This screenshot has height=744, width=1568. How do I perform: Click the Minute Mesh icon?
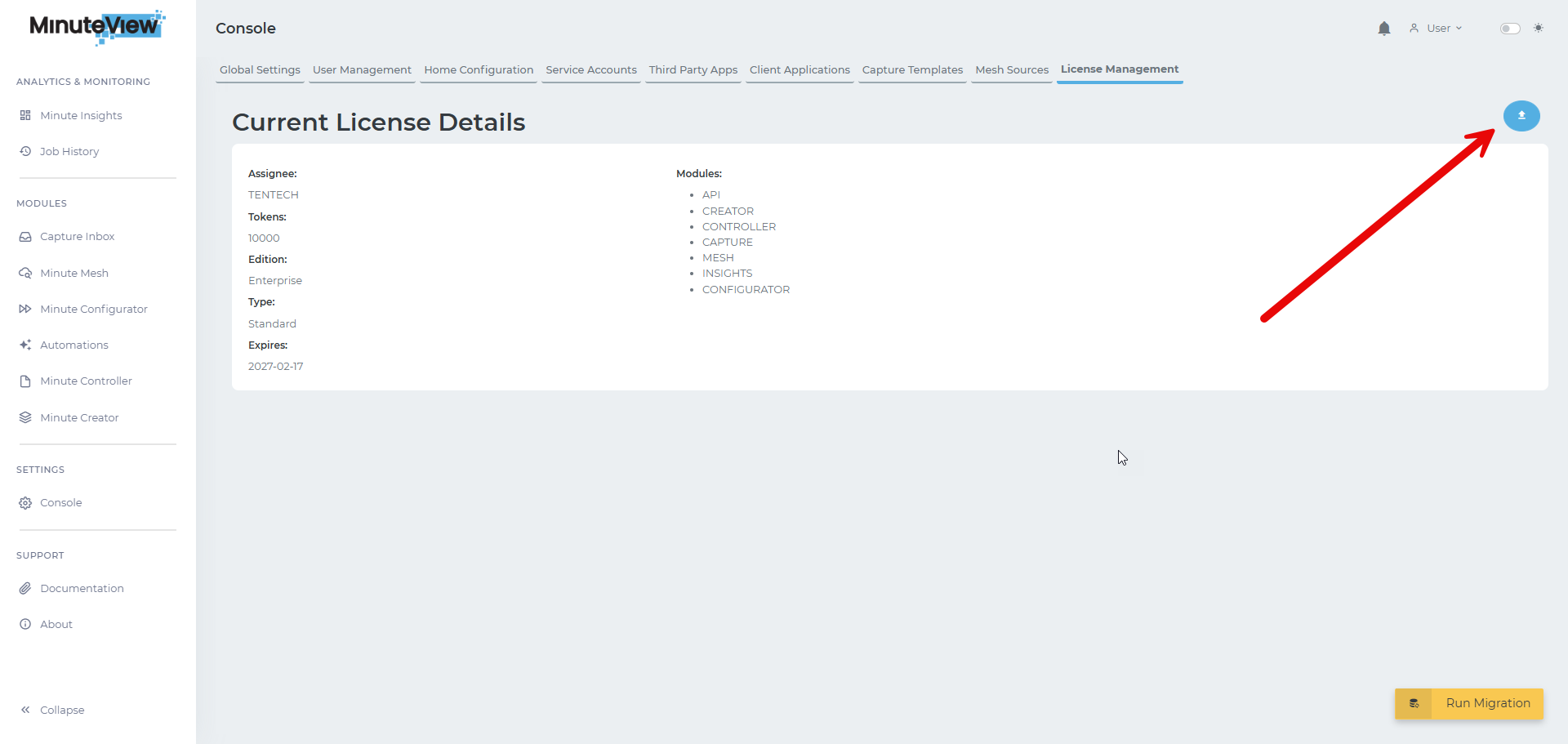point(25,273)
